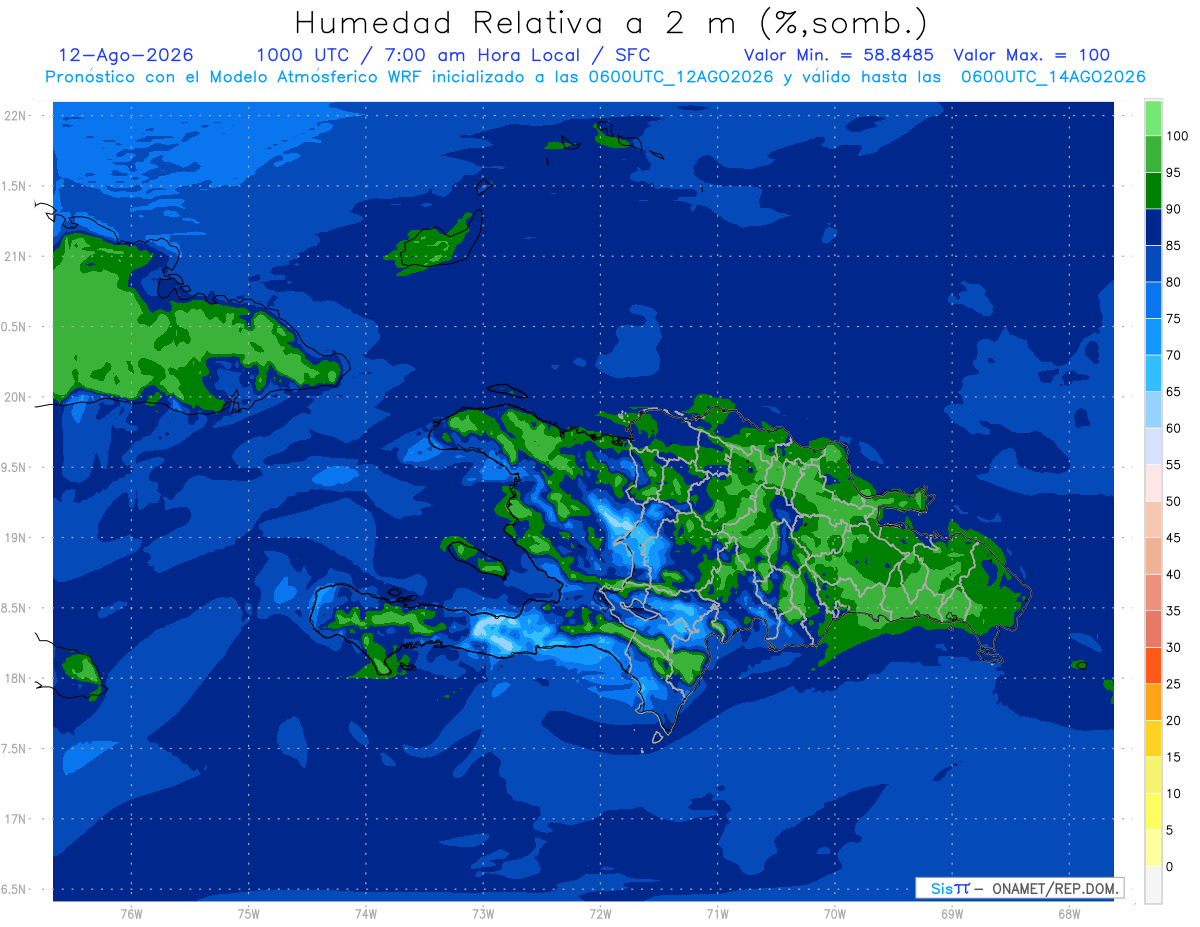The height and width of the screenshot is (927, 1200).
Task: Pick the legend swatch between 75 and 80
Action: 1153,300
